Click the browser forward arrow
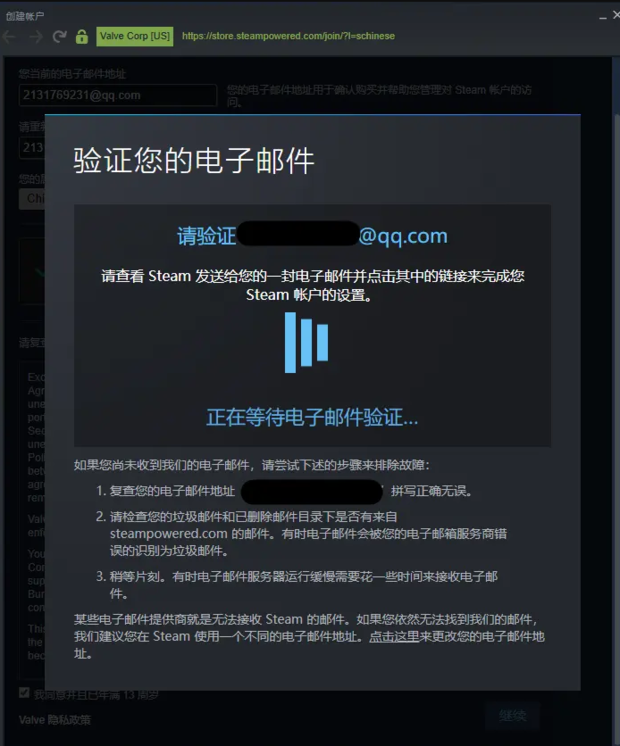620x746 pixels. click(x=36, y=37)
